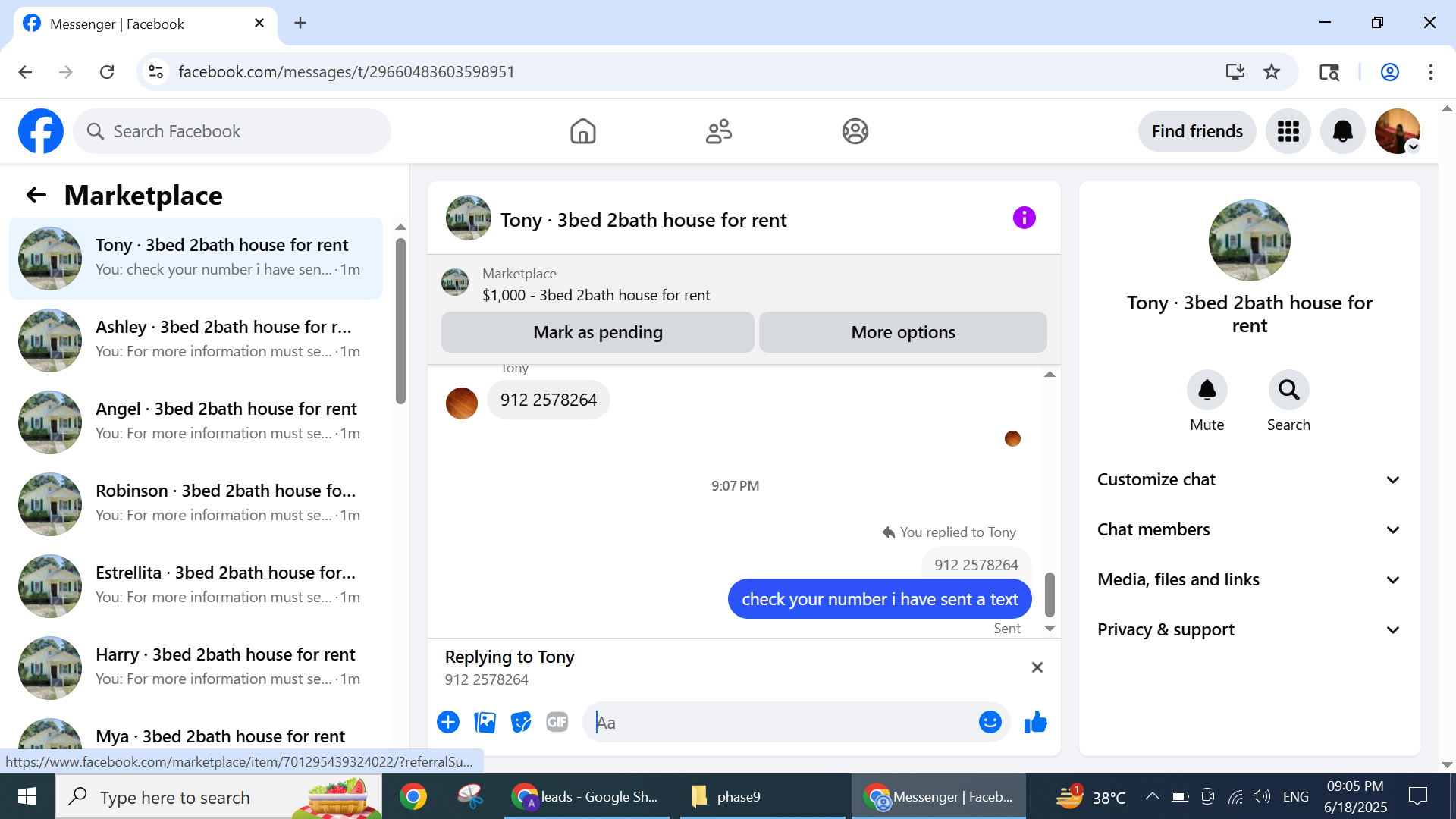Click More options button
This screenshot has width=1456, height=819.
[x=902, y=332]
